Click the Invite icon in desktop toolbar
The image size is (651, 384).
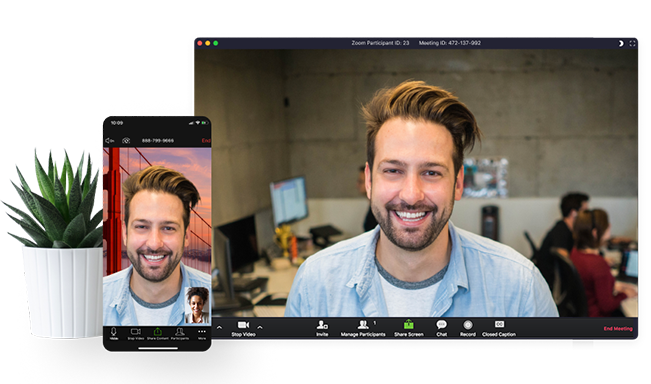tap(322, 328)
